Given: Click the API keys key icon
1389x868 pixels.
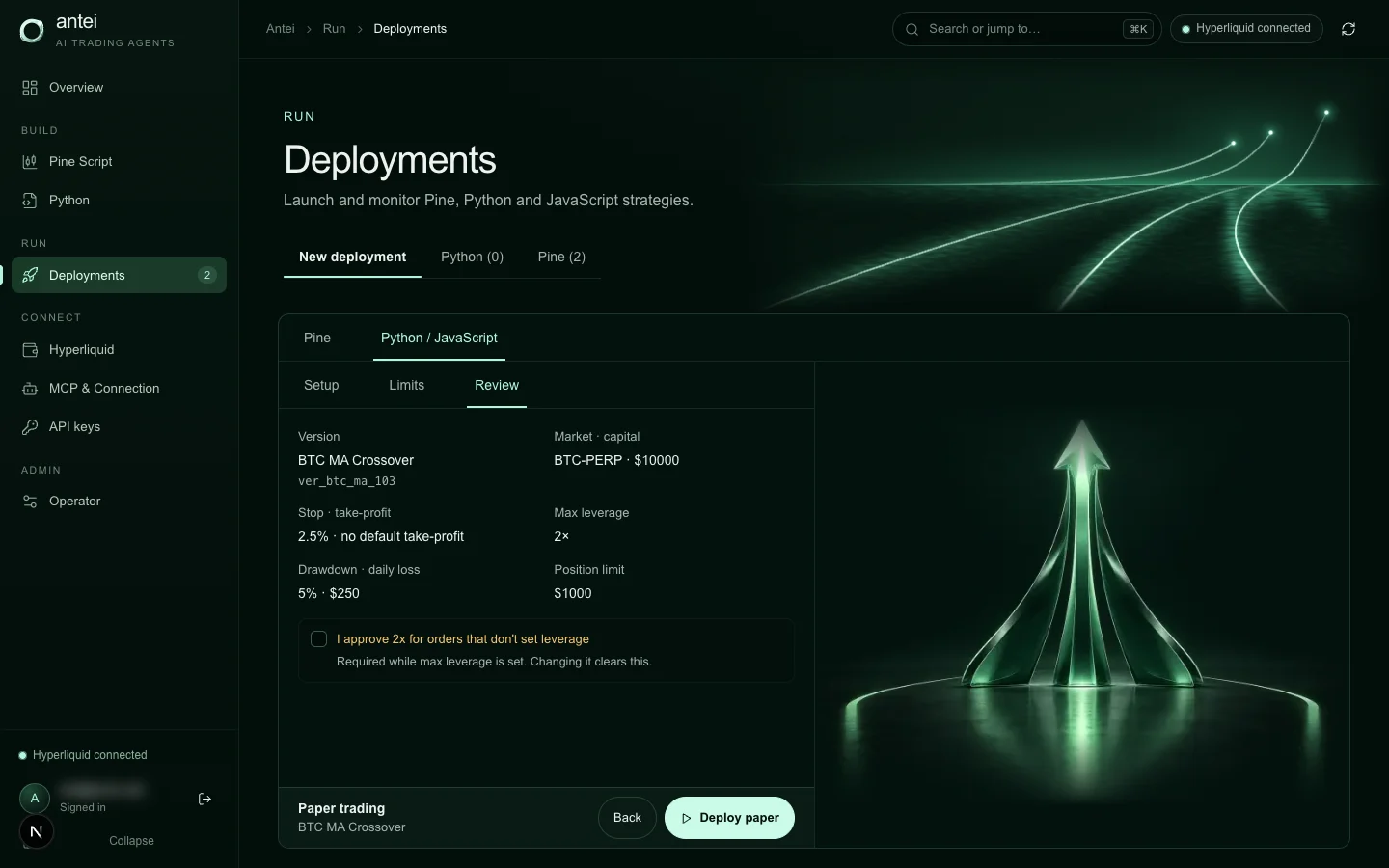Looking at the screenshot, I should coord(30,427).
